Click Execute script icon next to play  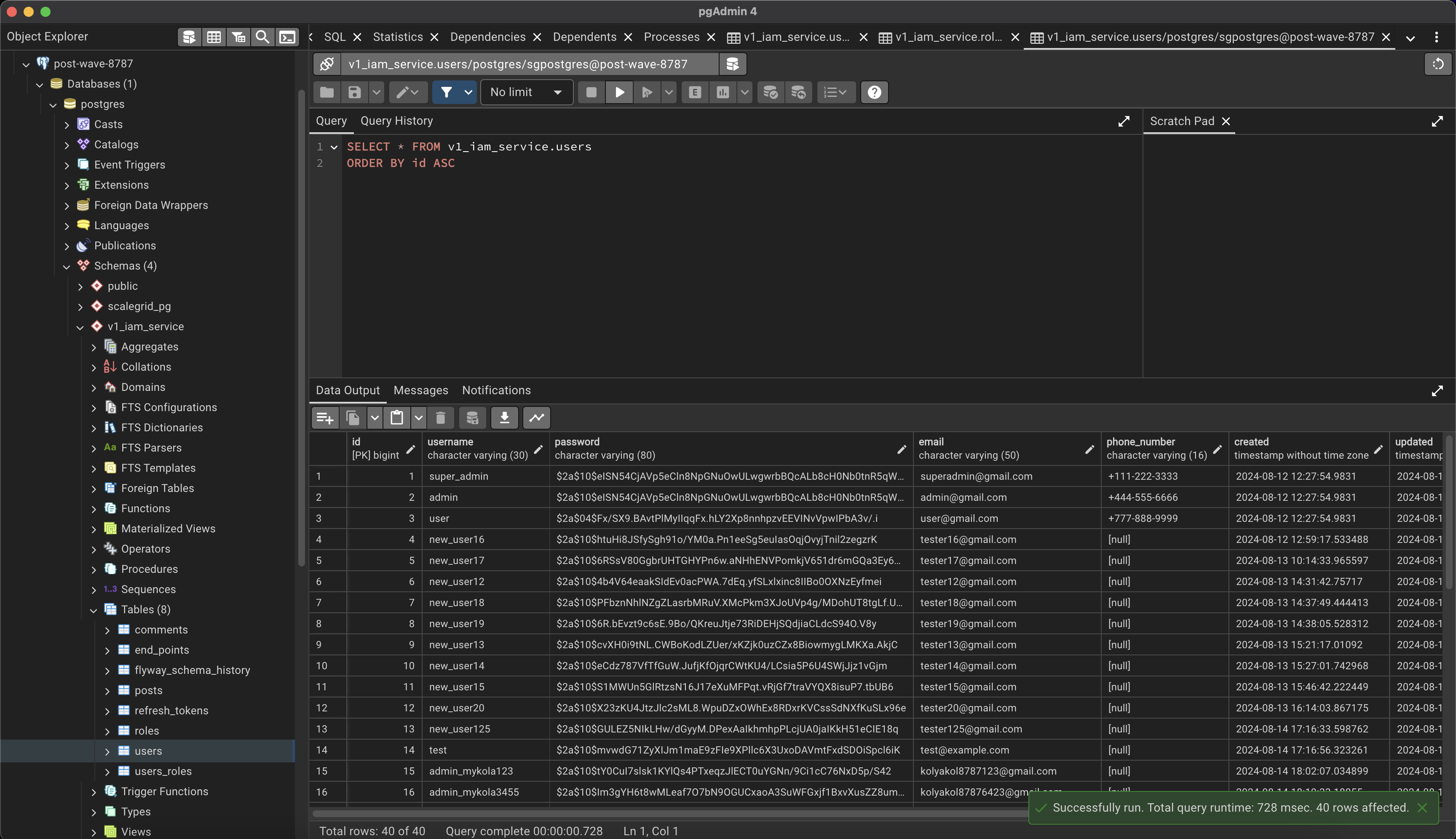(x=647, y=92)
